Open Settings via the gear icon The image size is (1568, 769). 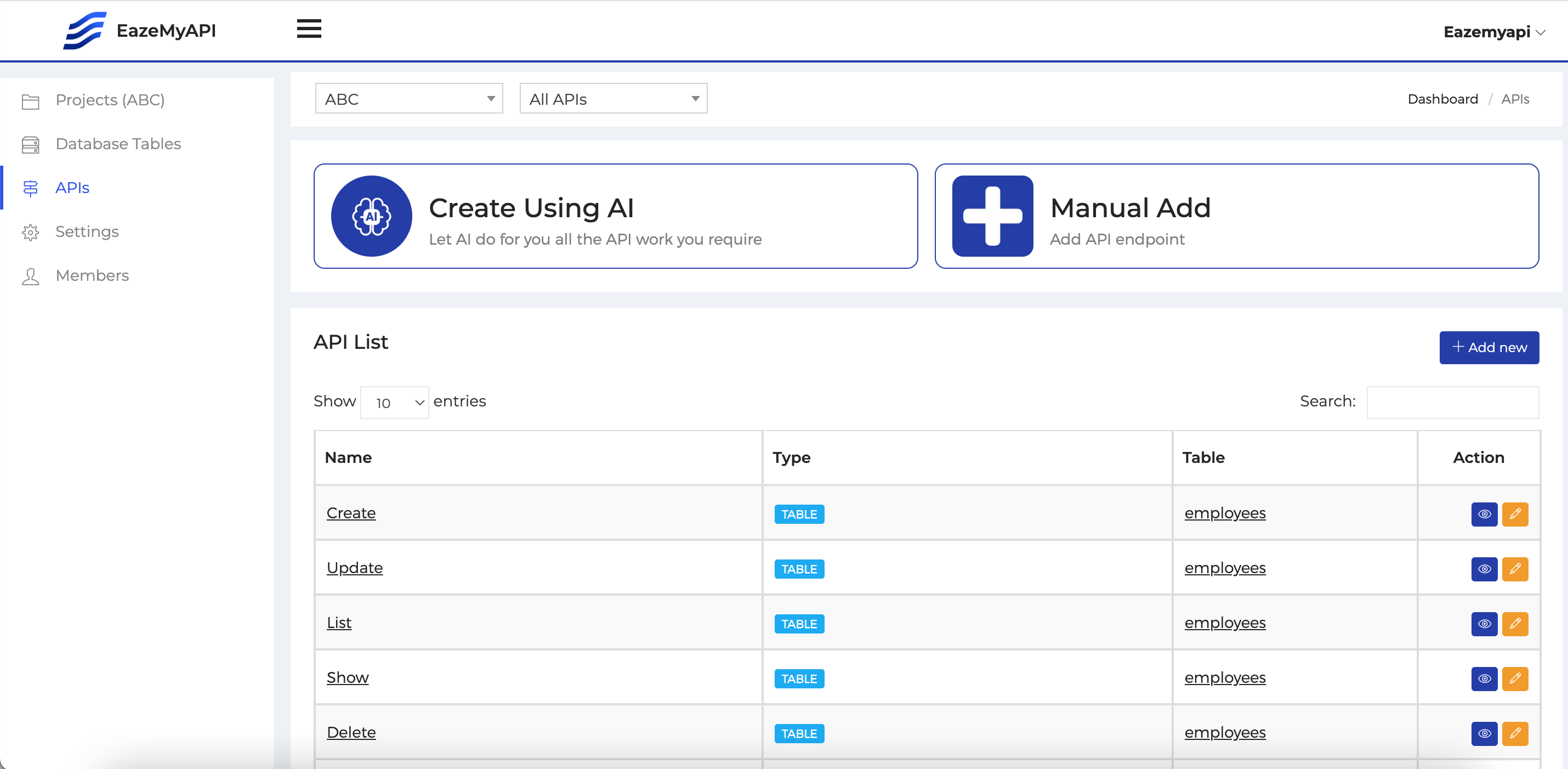point(31,232)
